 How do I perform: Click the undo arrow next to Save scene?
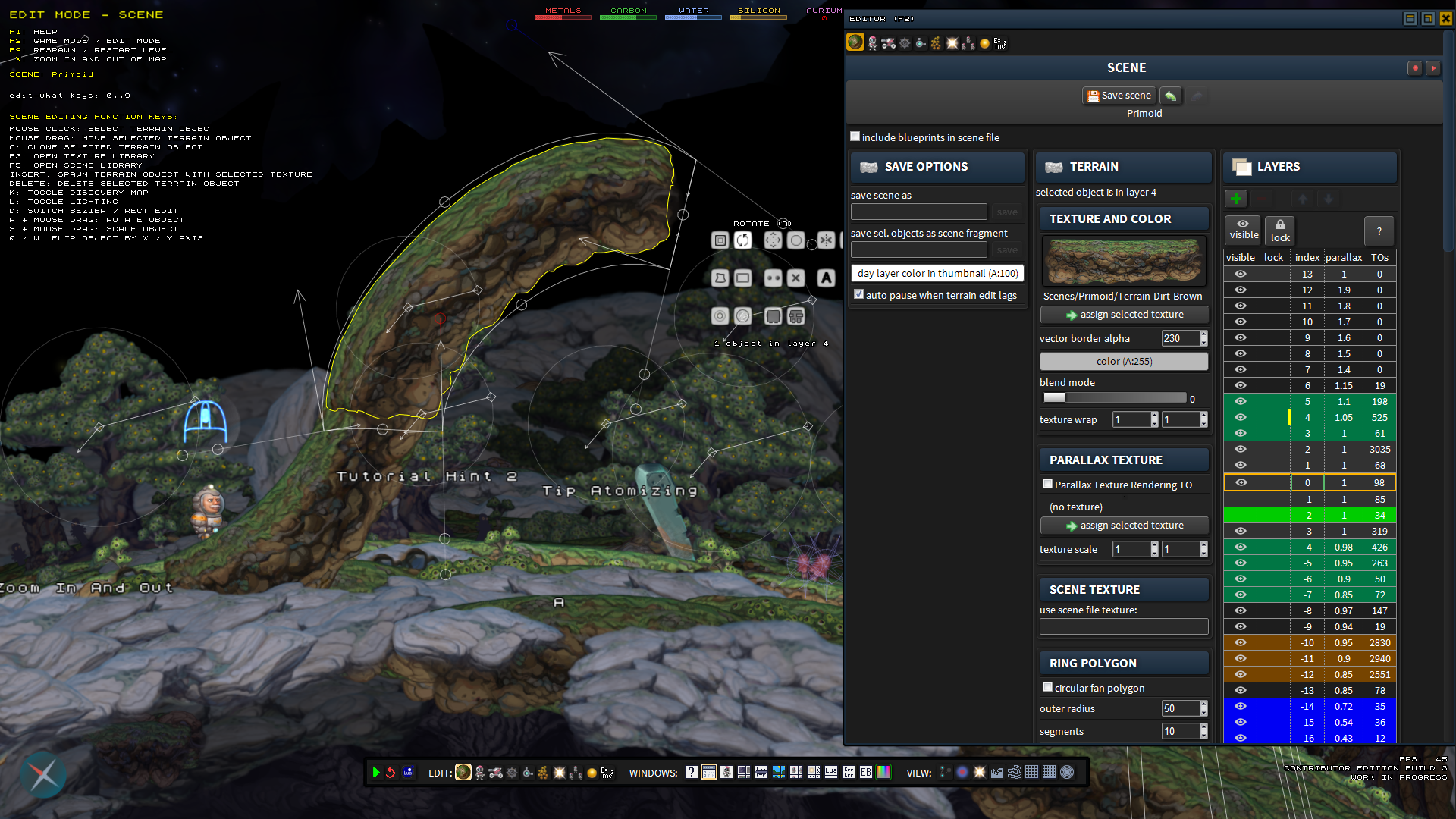coord(1170,96)
